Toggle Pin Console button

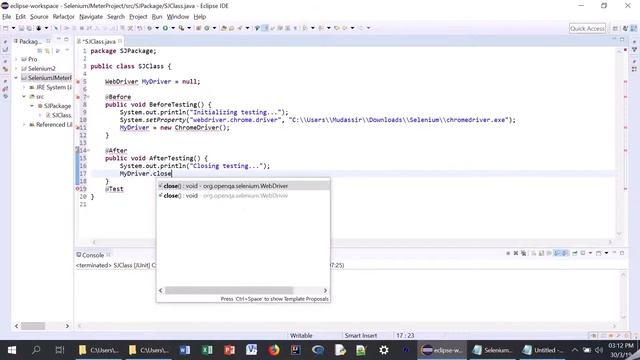575,253
